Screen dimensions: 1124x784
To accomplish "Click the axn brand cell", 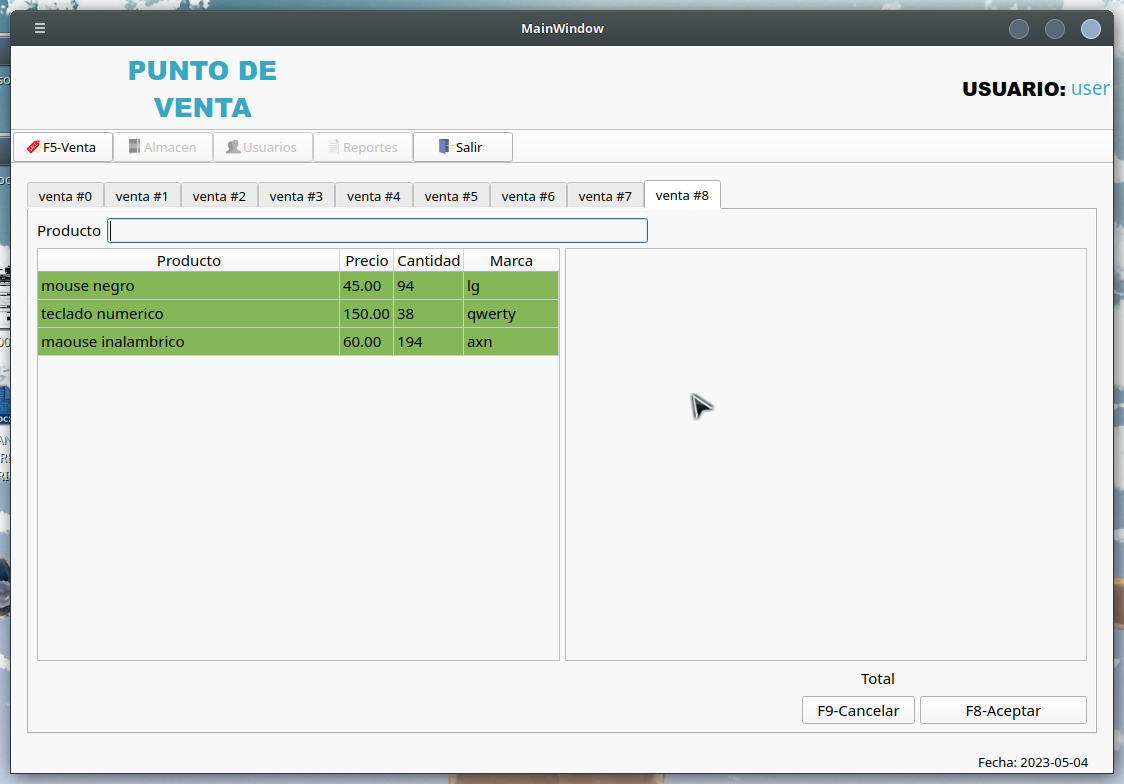I will [511, 342].
